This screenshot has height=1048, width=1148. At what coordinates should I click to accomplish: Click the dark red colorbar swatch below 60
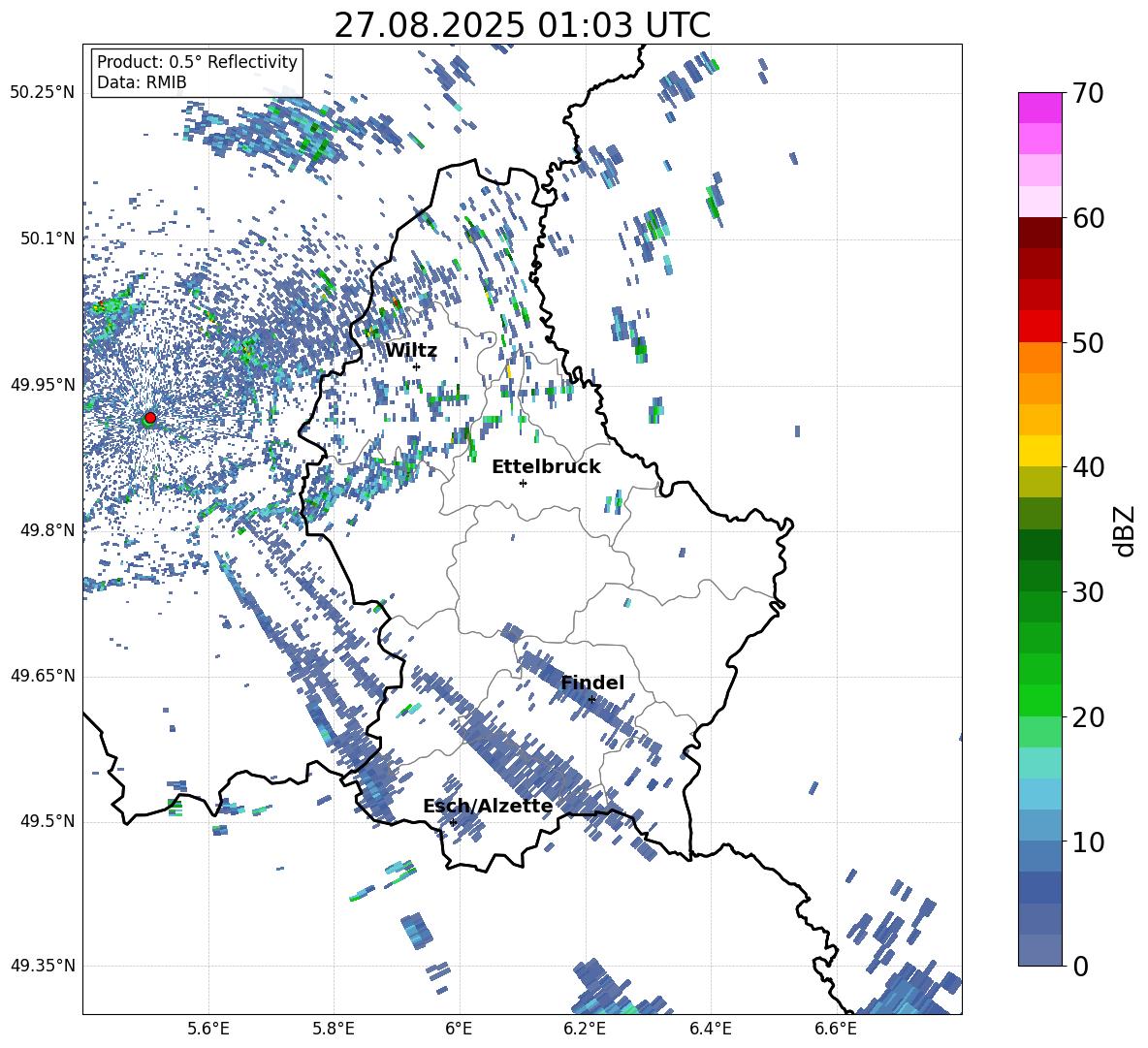click(x=1039, y=233)
